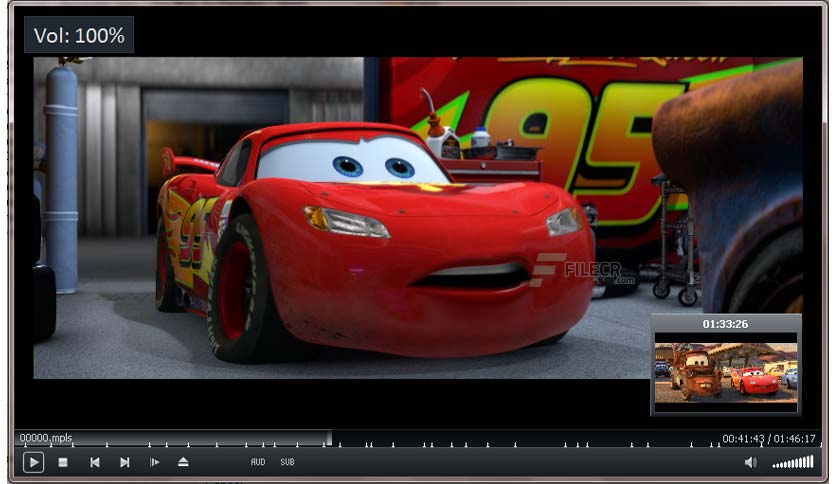The height and width of the screenshot is (484, 836).
Task: Open the SUB subtitle selector
Action: point(287,462)
